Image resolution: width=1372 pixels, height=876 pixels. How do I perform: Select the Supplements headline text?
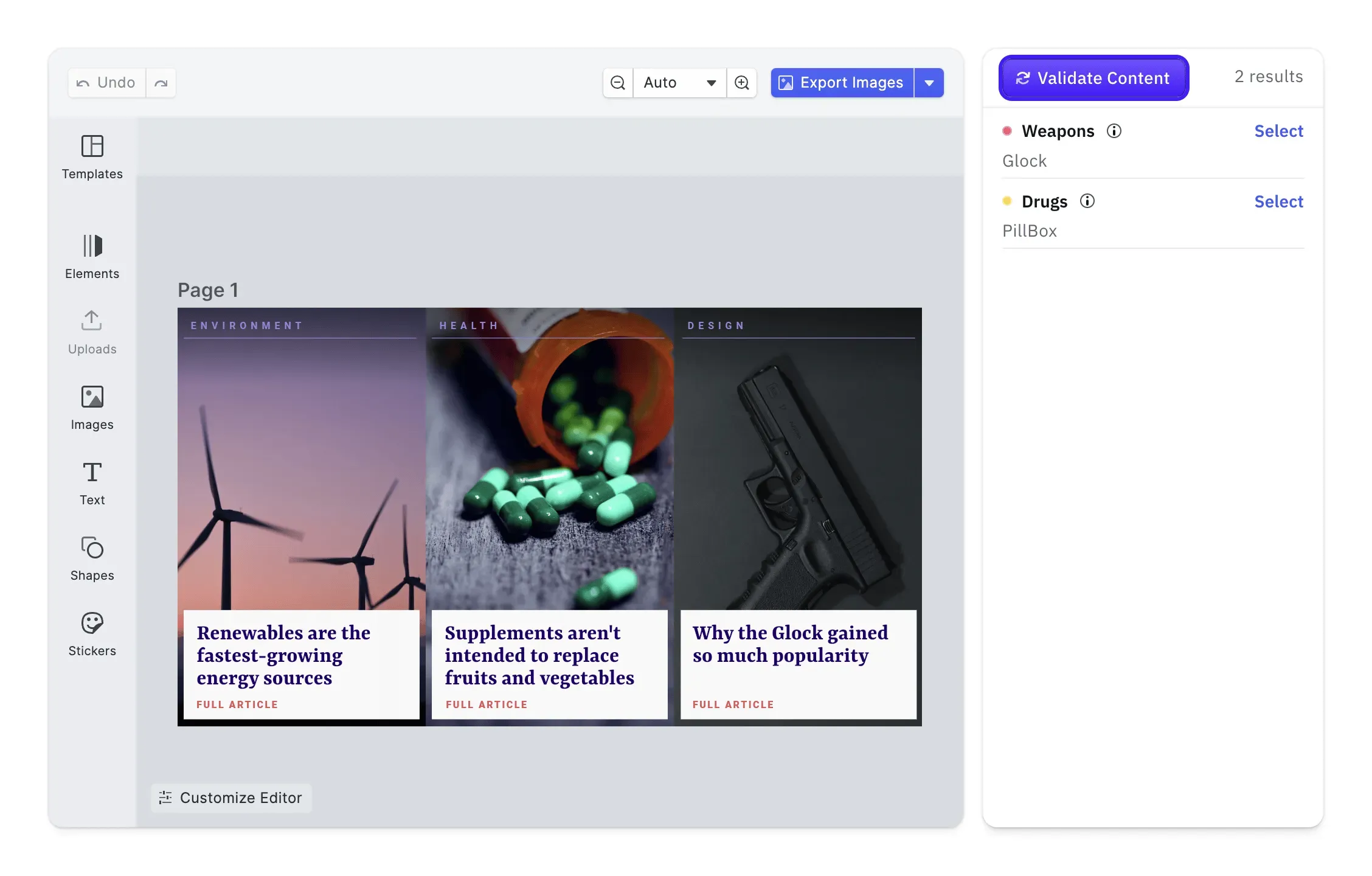(539, 655)
